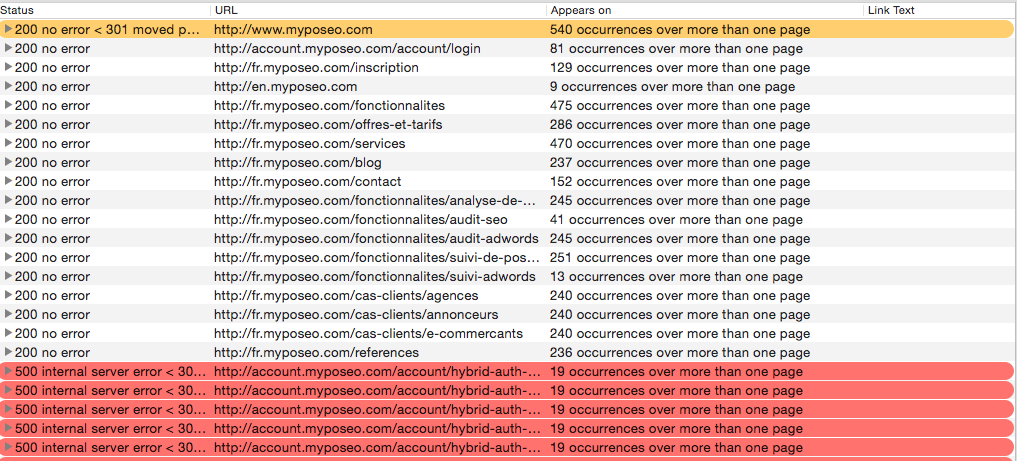Select the http://www.myposeo.com URL cell

293,30
